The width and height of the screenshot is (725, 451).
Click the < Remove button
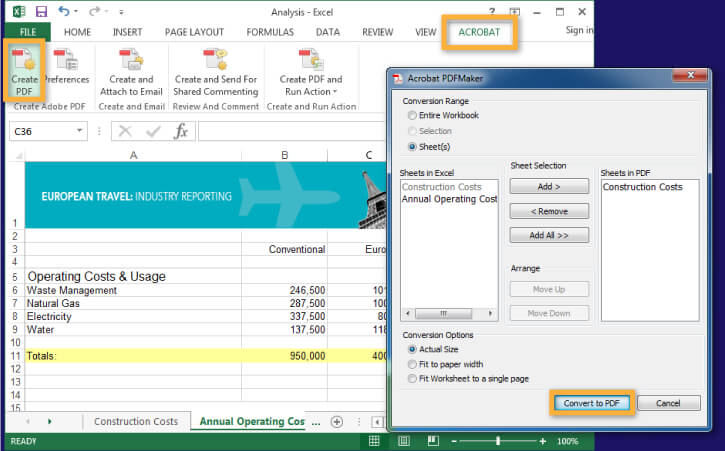coord(549,211)
